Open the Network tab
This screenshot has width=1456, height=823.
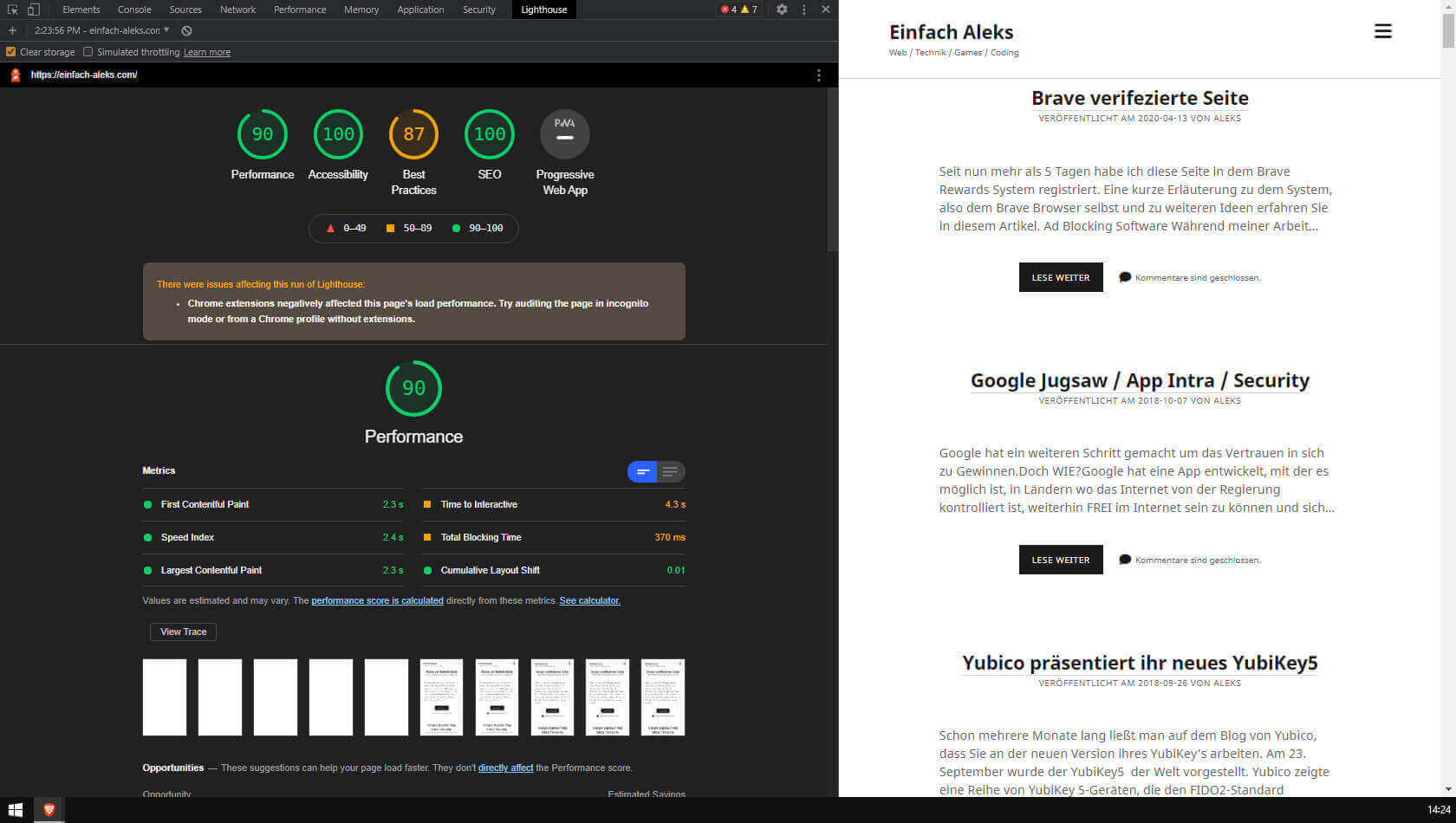tap(237, 10)
